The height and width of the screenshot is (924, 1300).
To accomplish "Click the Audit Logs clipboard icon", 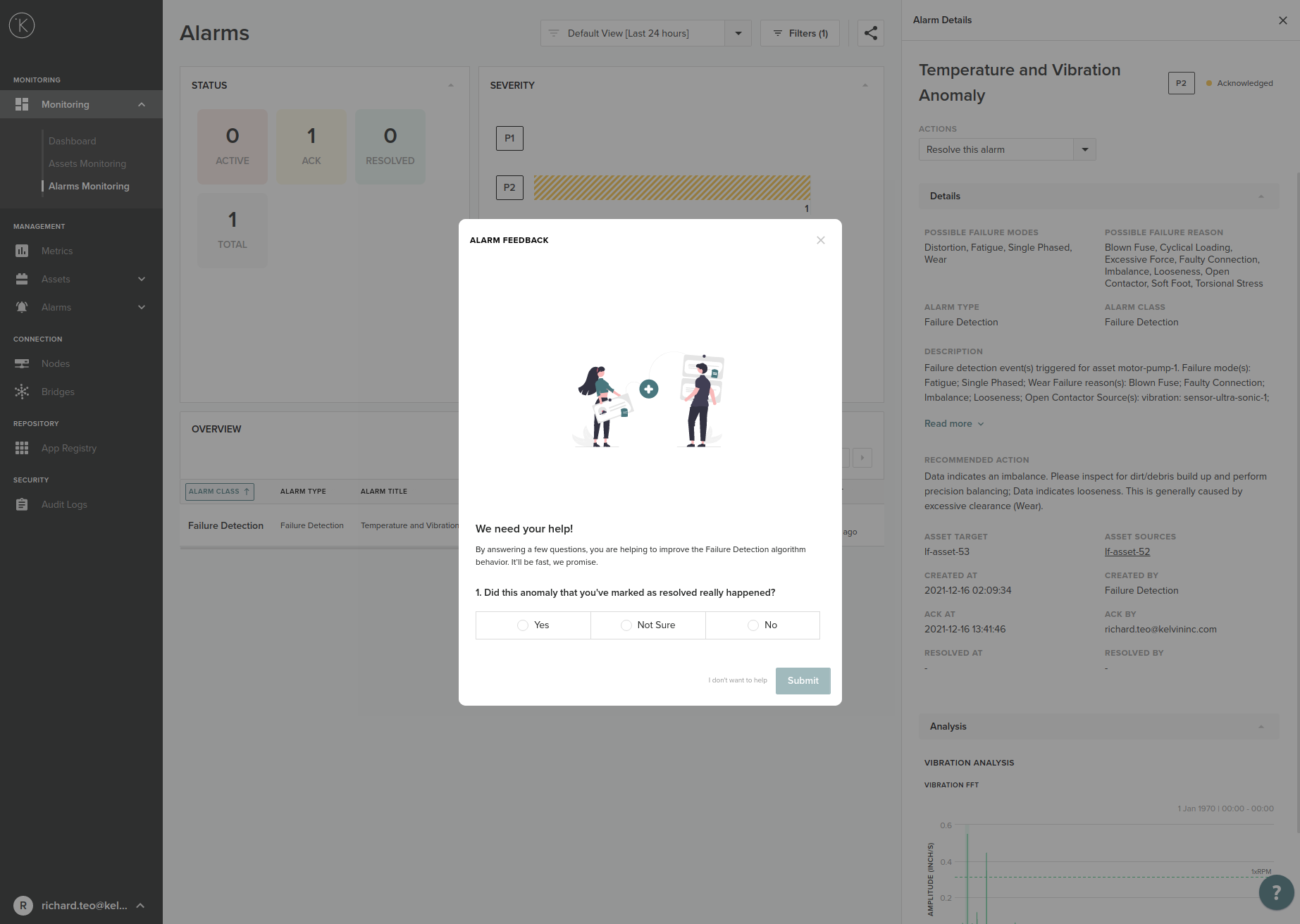I will coord(22,504).
